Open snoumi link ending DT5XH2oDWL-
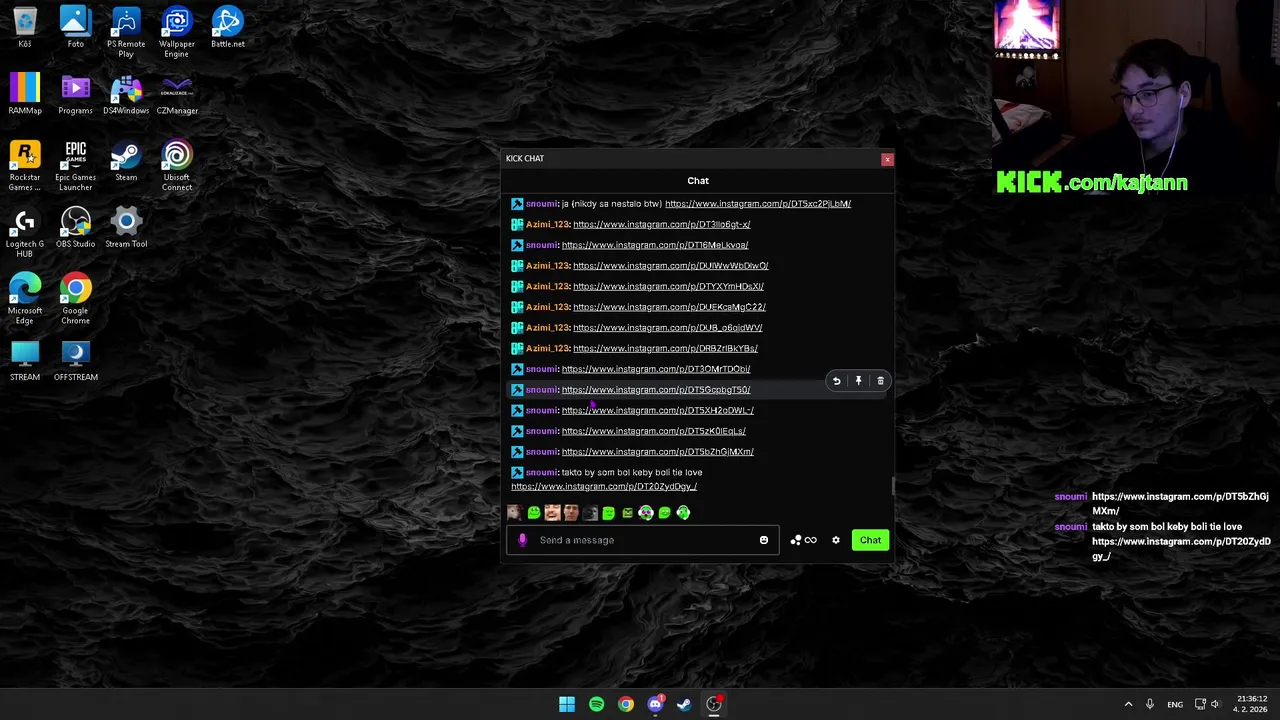This screenshot has height=720, width=1280. (658, 411)
